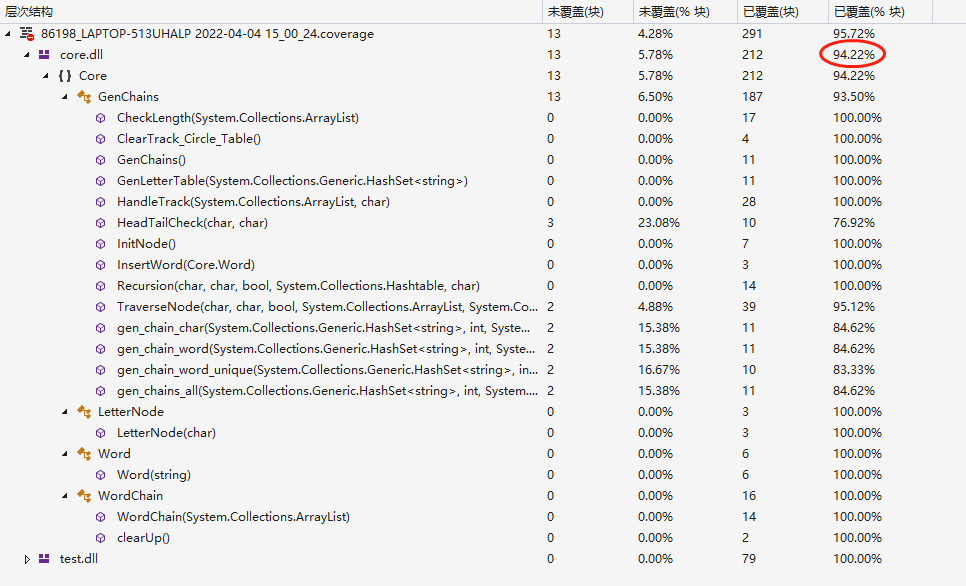Sort by the 未覆盖(块) column header

point(588,12)
